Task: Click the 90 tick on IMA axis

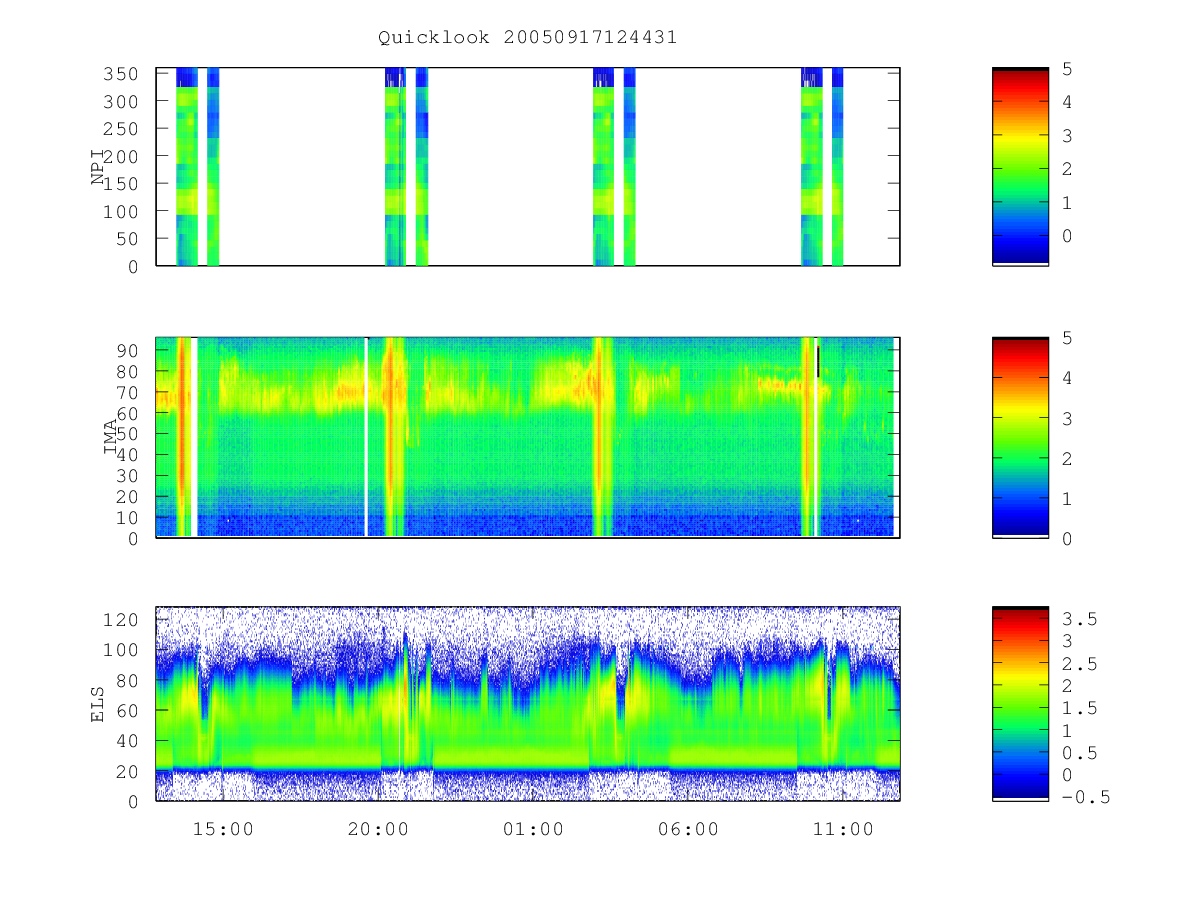Action: click(129, 350)
